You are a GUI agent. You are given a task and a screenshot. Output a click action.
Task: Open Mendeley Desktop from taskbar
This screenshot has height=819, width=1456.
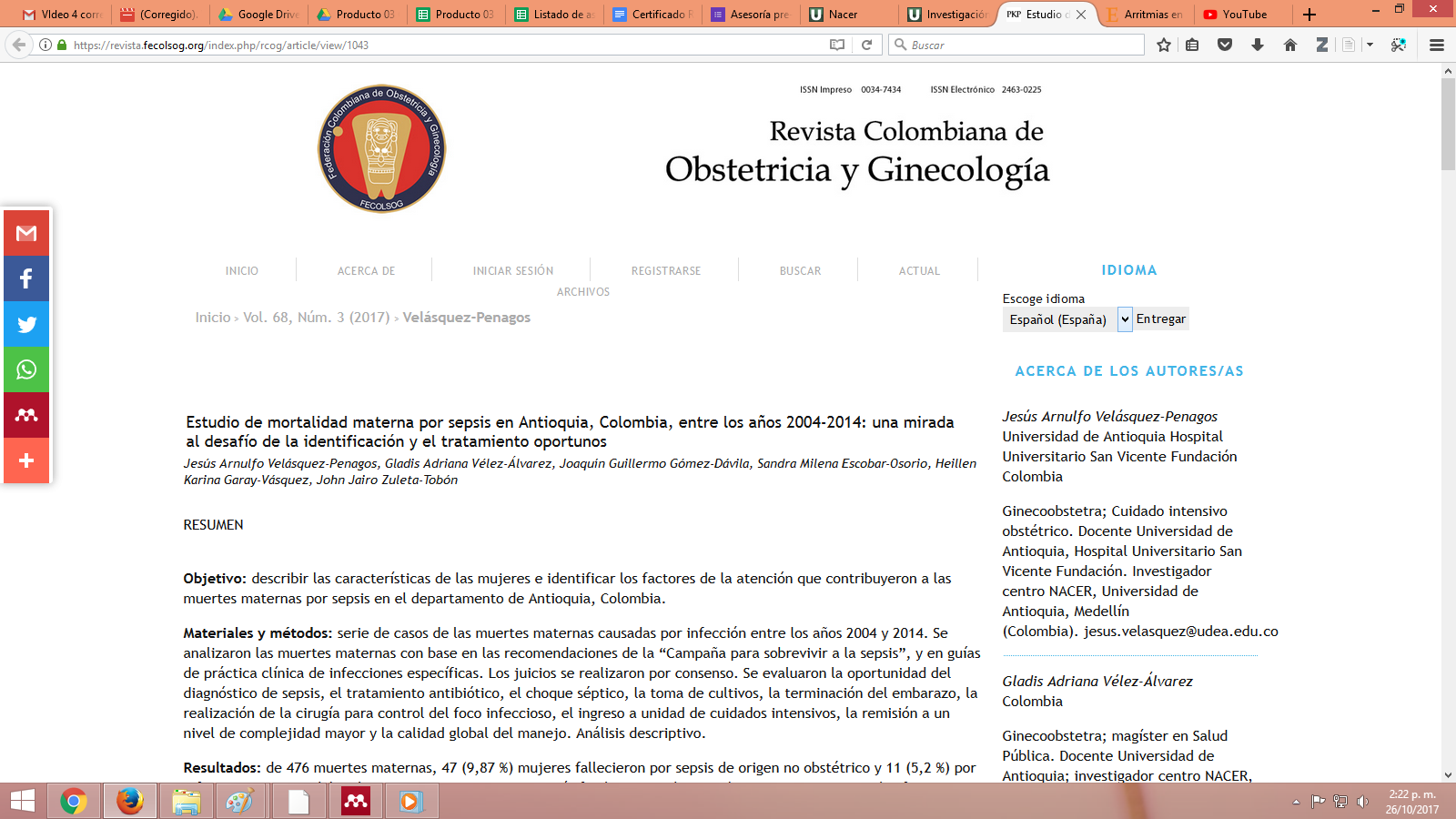point(355,801)
